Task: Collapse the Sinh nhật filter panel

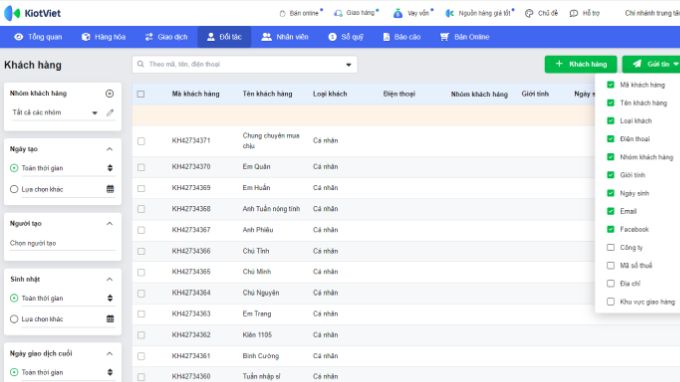Action: click(x=110, y=279)
